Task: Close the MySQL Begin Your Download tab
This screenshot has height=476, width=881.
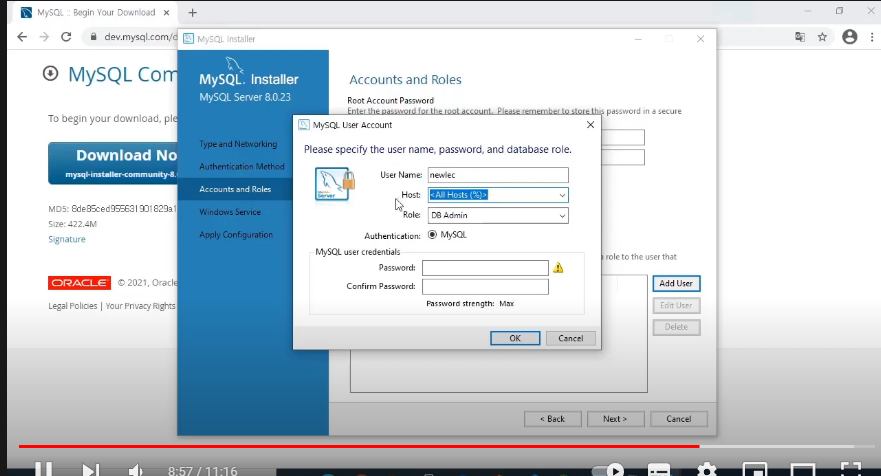Action: (166, 12)
